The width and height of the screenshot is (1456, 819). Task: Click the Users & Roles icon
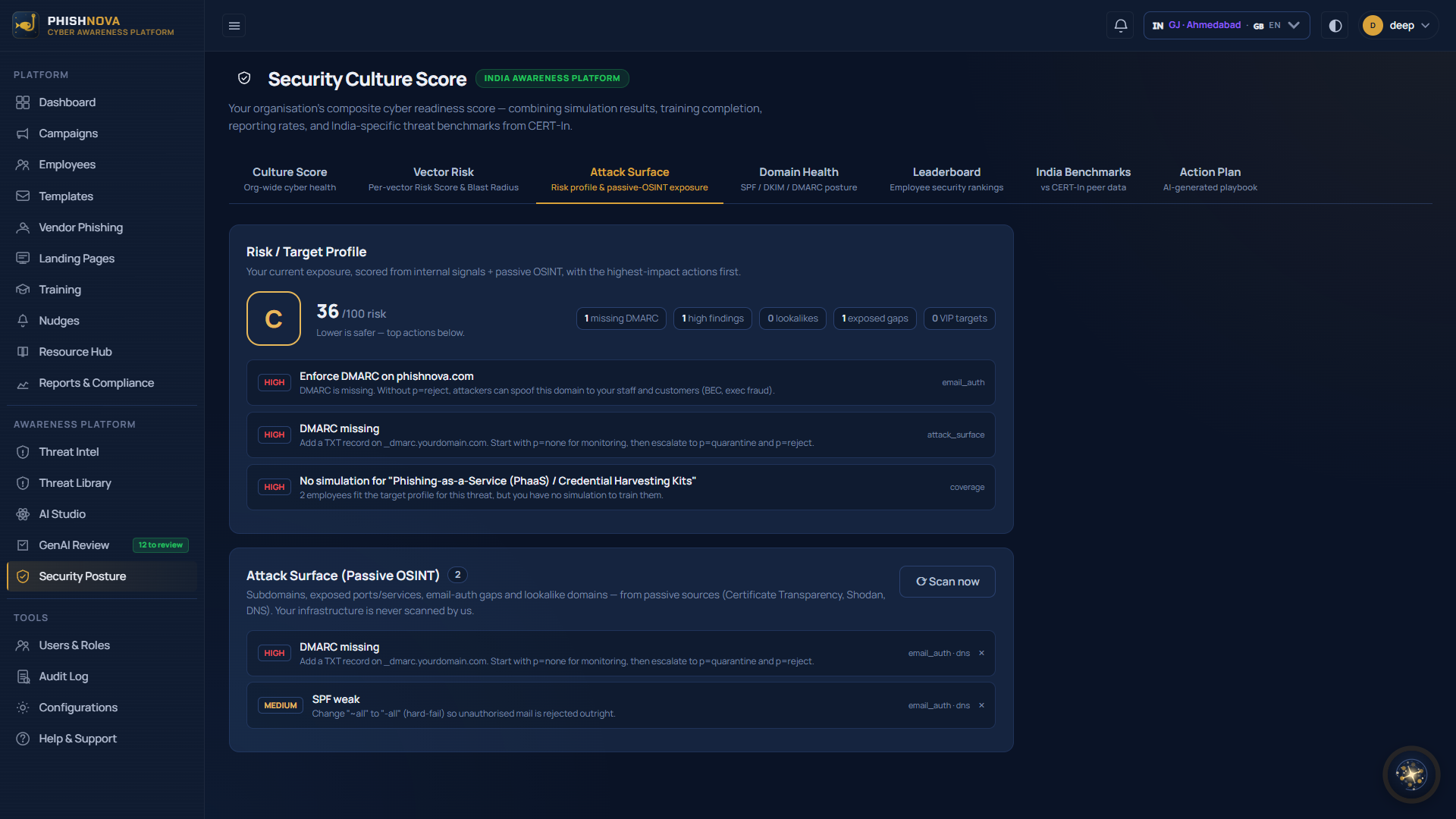23,645
